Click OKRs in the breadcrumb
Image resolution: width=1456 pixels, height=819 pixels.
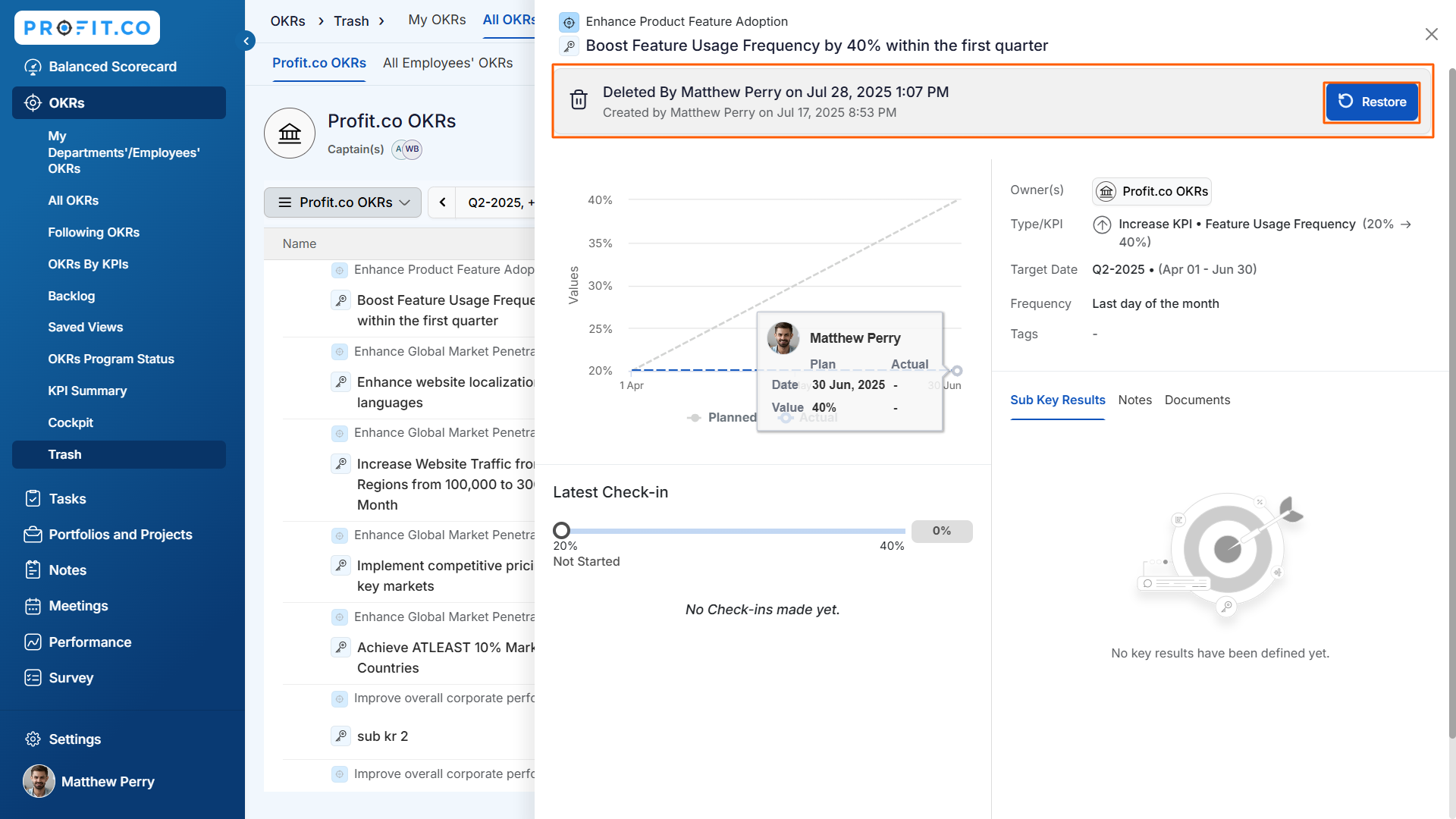[x=287, y=21]
